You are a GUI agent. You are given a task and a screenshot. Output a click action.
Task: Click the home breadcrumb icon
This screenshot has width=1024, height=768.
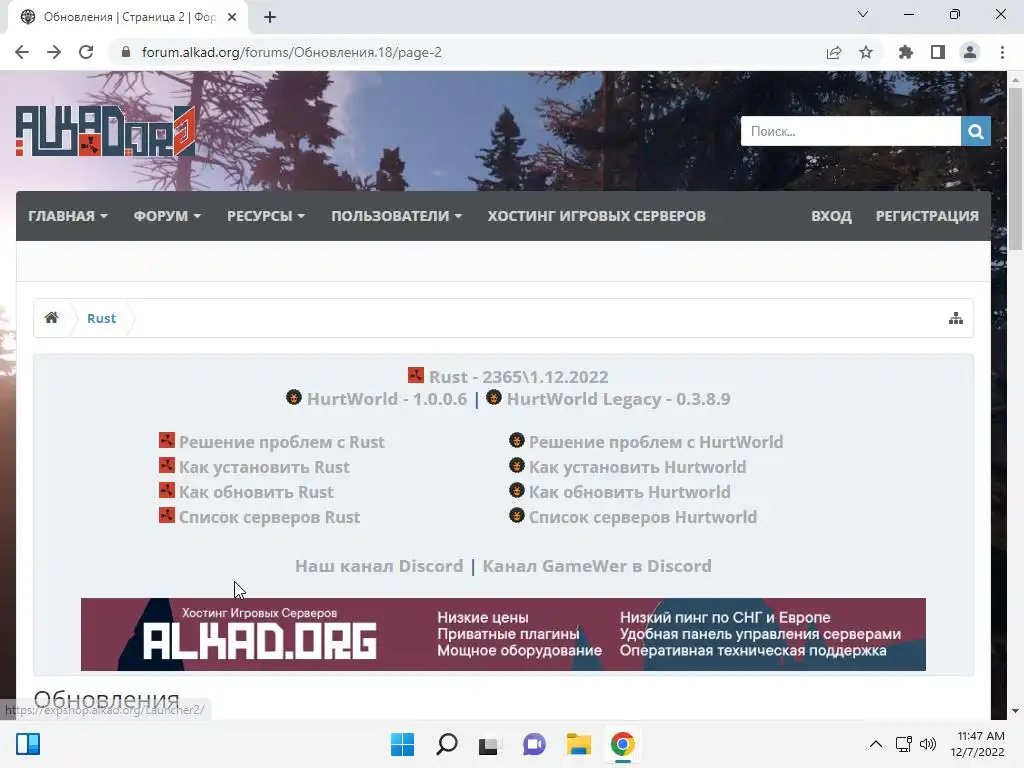pyautogui.click(x=52, y=318)
